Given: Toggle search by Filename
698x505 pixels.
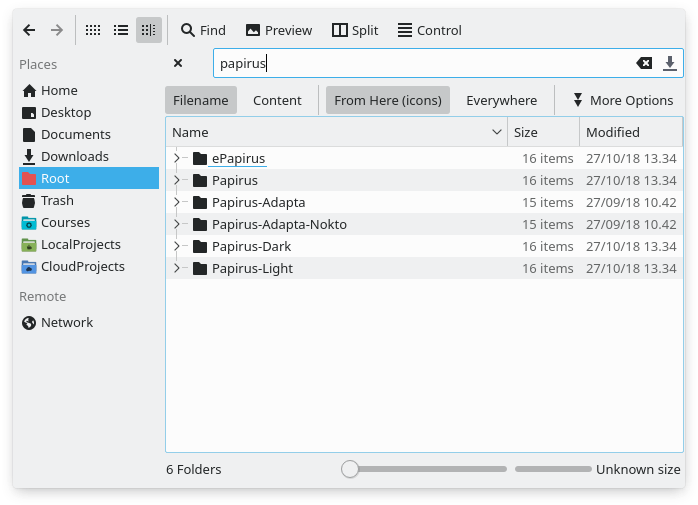Looking at the screenshot, I should 201,100.
